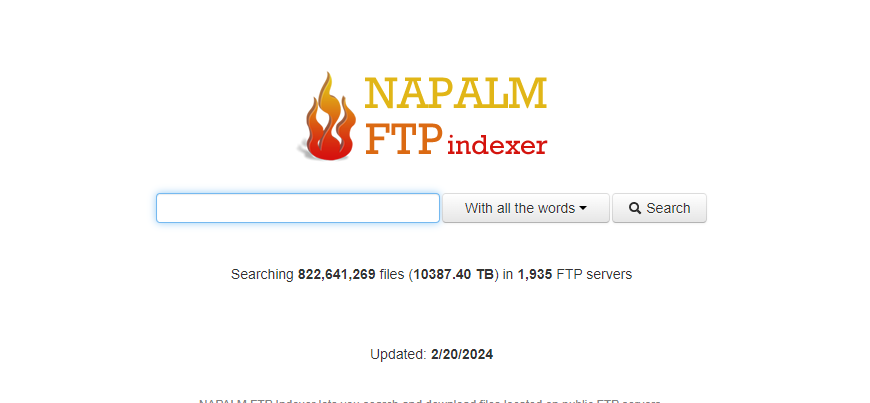Click the Updated: label
Viewport: 870px width, 403px height.
pos(398,354)
